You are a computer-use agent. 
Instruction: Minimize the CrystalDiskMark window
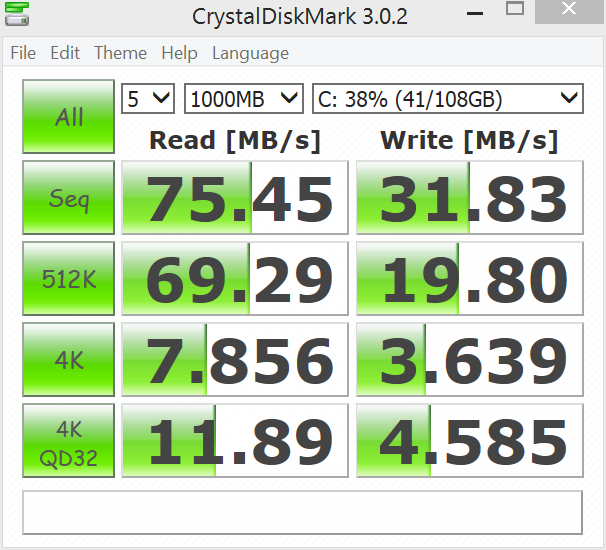click(x=475, y=14)
